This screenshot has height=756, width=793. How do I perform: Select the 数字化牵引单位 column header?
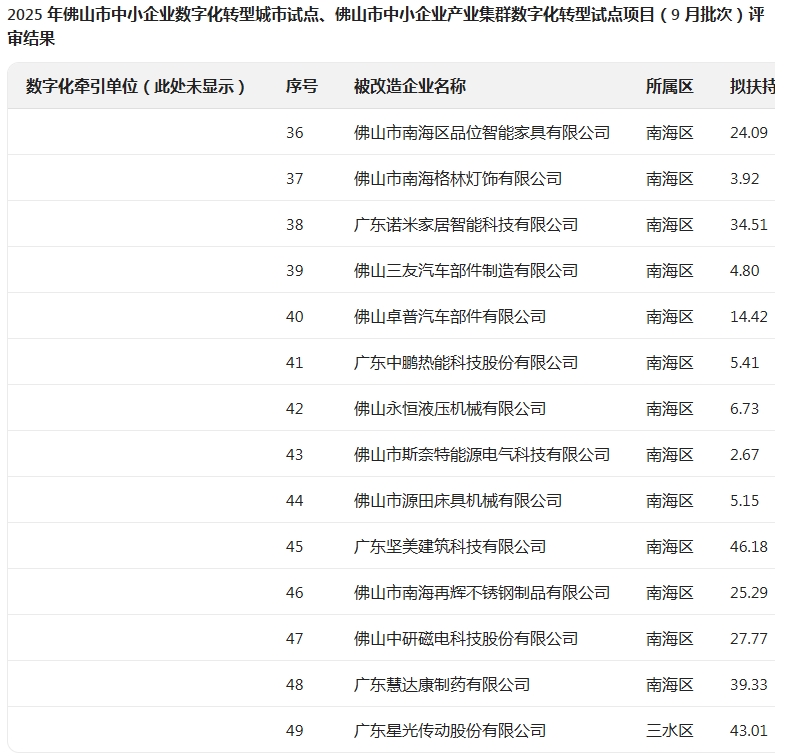point(136,87)
